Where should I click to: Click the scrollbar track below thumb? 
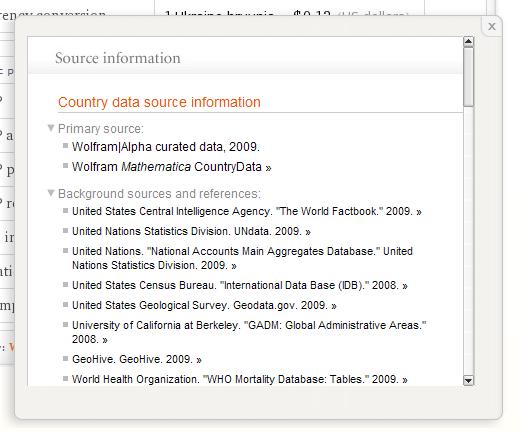click(x=468, y=240)
